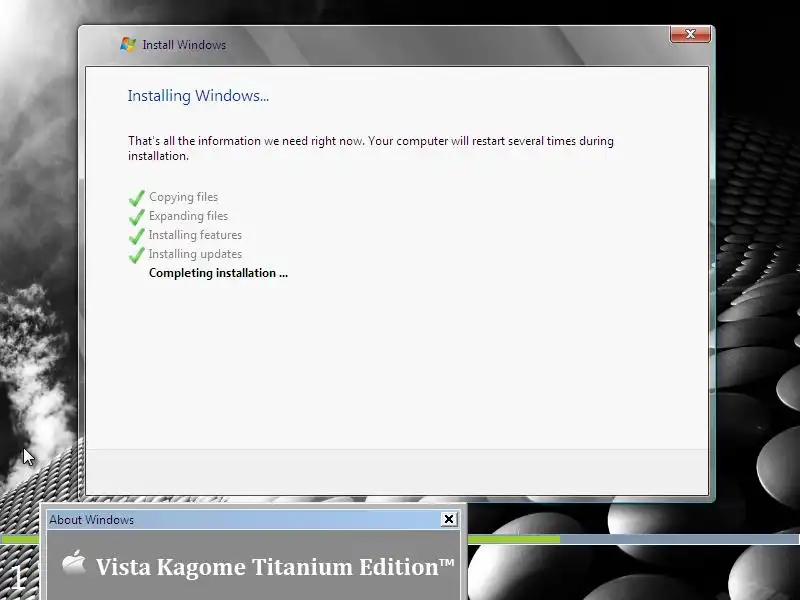
Task: Click the Copying files green checkmark
Action: 137,197
